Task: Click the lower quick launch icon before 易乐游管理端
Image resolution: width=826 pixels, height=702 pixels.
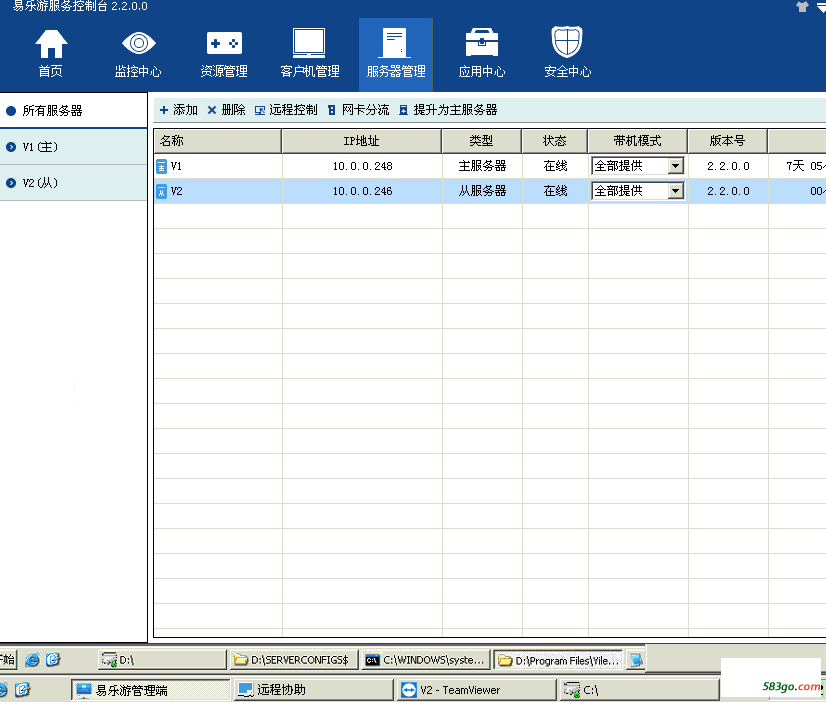Action: 22,689
